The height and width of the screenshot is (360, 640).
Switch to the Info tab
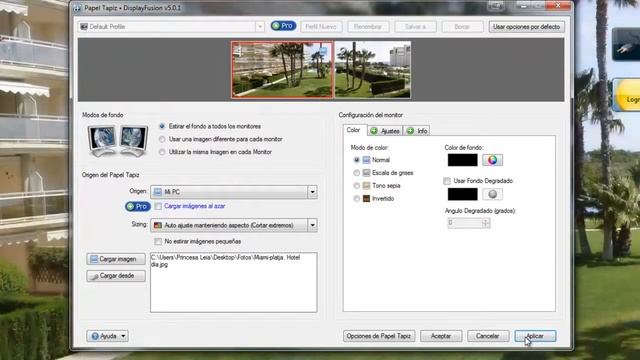point(417,131)
